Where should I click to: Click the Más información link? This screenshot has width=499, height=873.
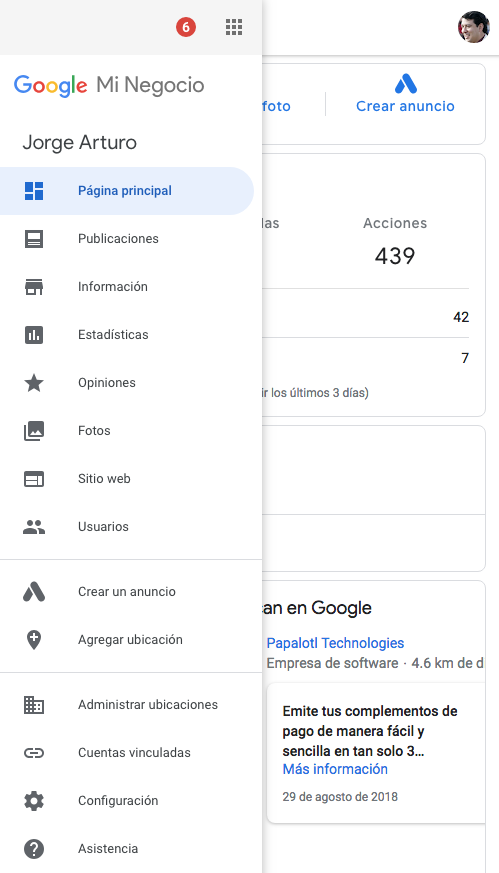click(x=335, y=769)
